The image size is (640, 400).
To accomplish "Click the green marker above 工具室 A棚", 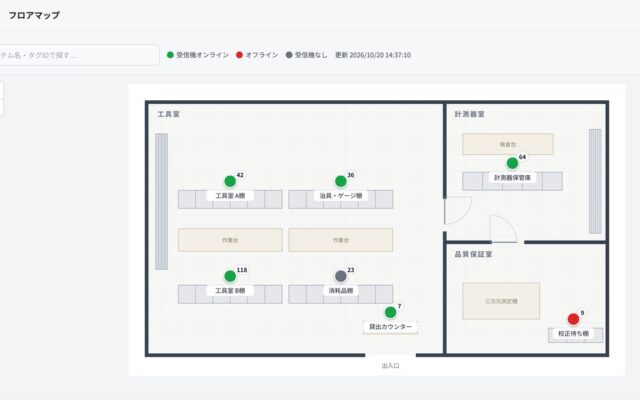I will coord(230,181).
